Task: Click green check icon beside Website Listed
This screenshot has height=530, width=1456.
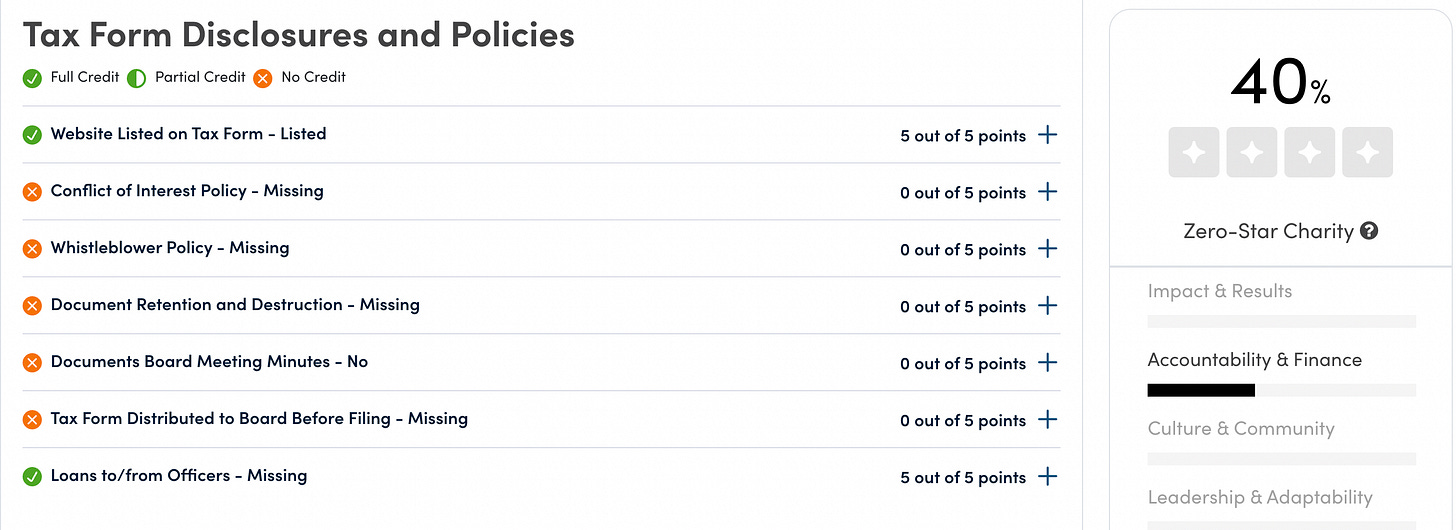Action: pyautogui.click(x=32, y=135)
